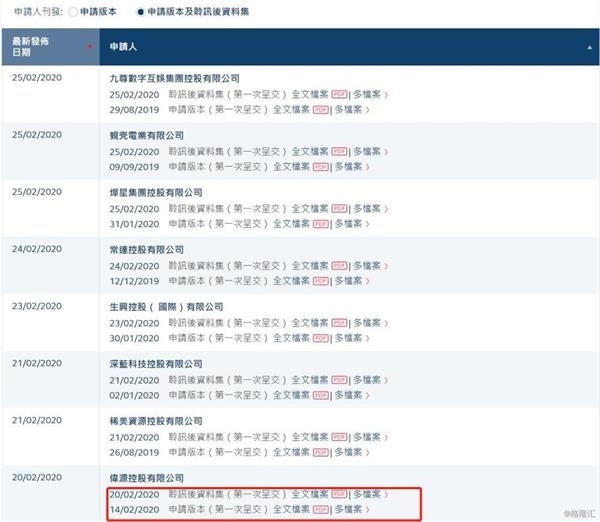600x522 pixels.
Task: Open PDF icon for 九尊數字互娛 29/08/2019 row
Action: [321, 110]
